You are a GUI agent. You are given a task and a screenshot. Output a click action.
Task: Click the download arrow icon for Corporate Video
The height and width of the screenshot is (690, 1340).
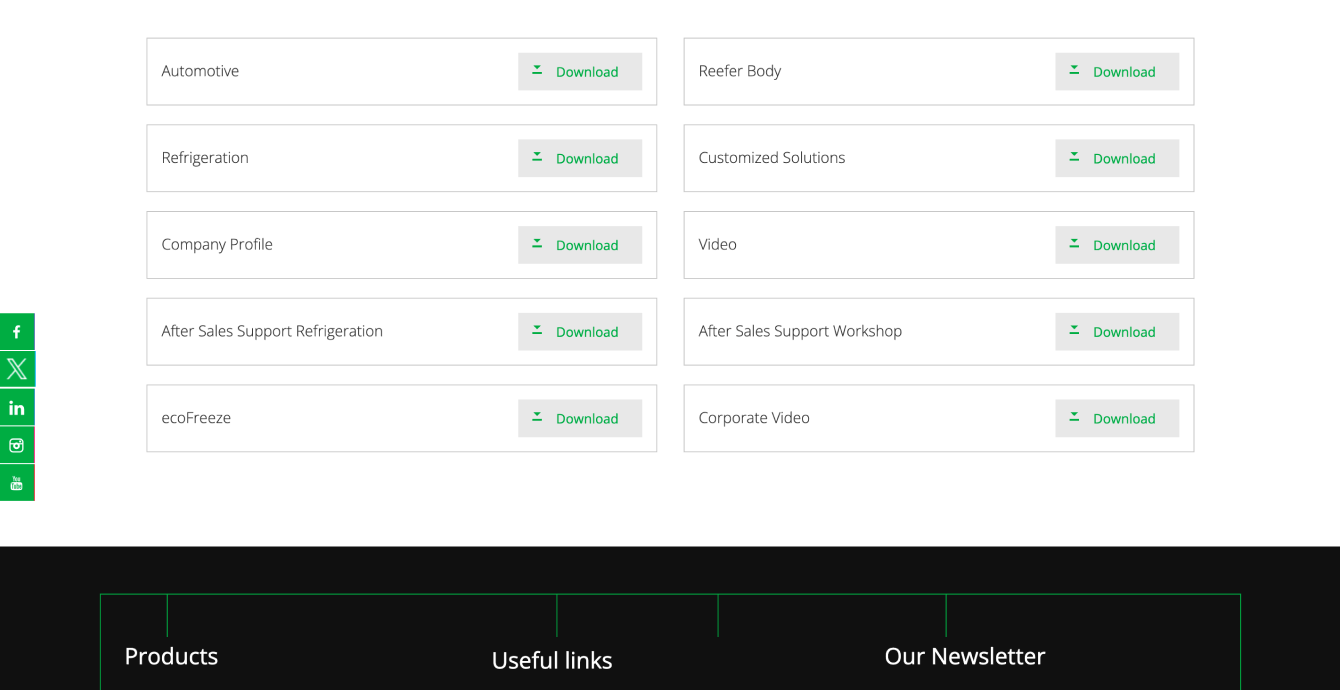[x=1074, y=417]
